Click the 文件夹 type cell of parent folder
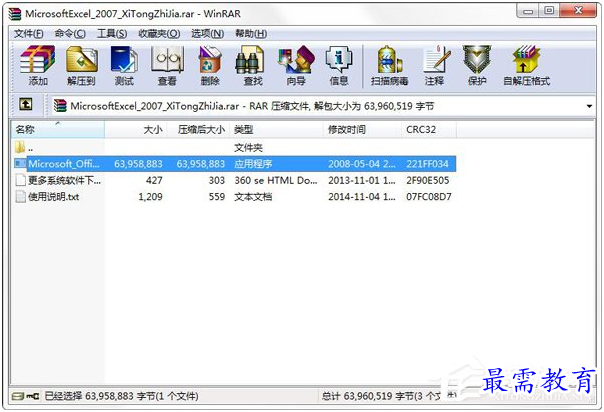This screenshot has width=604, height=412. tap(248, 147)
